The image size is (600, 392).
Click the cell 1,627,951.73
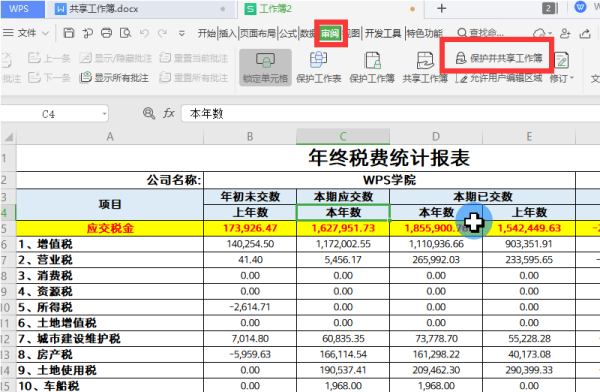click(343, 229)
